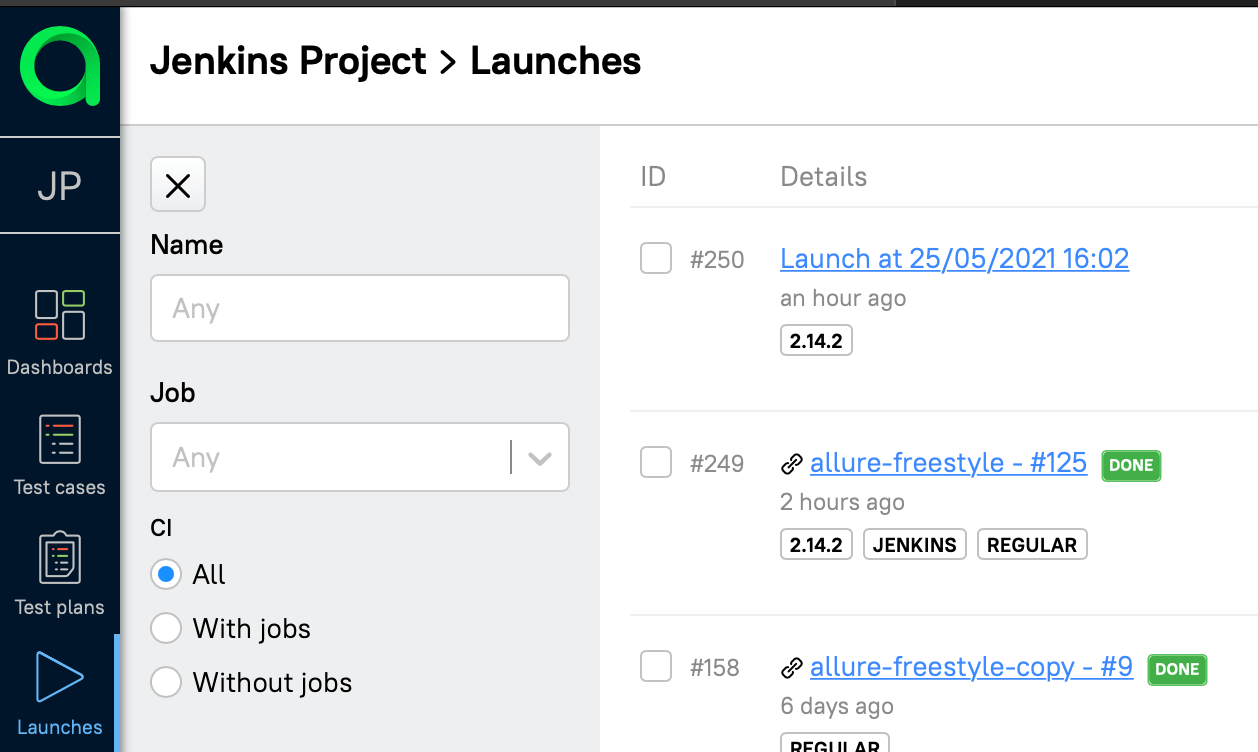
Task: Open the allure-freestyle - #125 launch
Action: click(948, 463)
